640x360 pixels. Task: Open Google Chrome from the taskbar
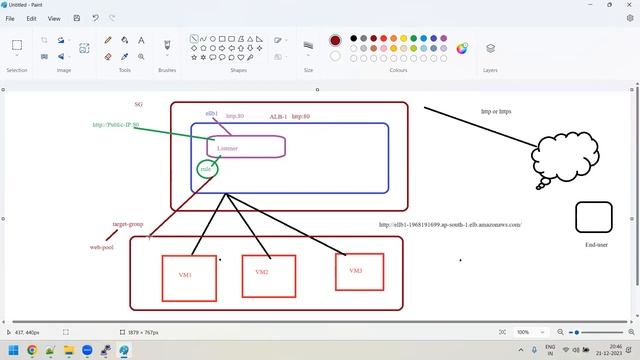(32, 350)
